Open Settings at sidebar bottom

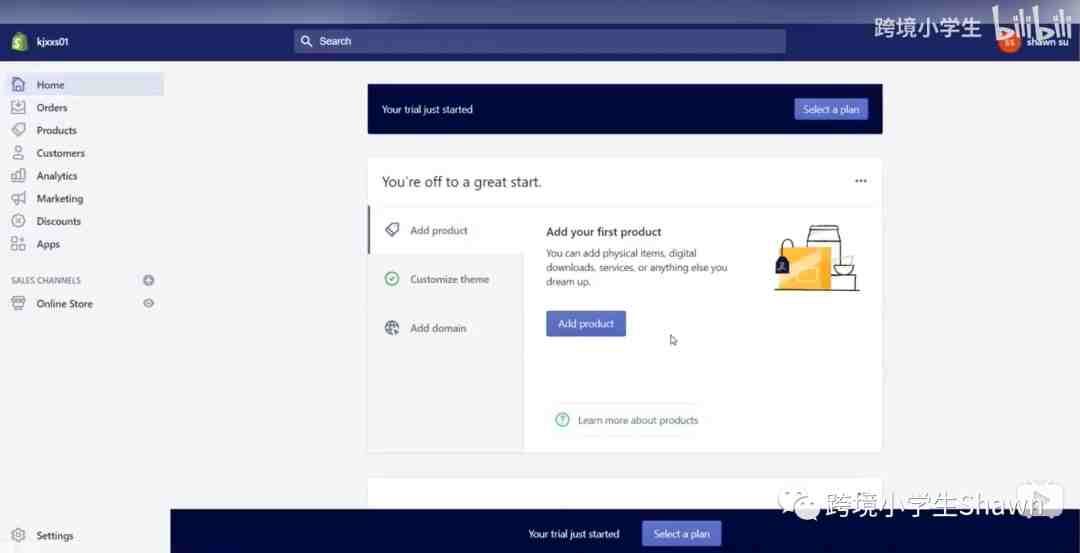(54, 536)
